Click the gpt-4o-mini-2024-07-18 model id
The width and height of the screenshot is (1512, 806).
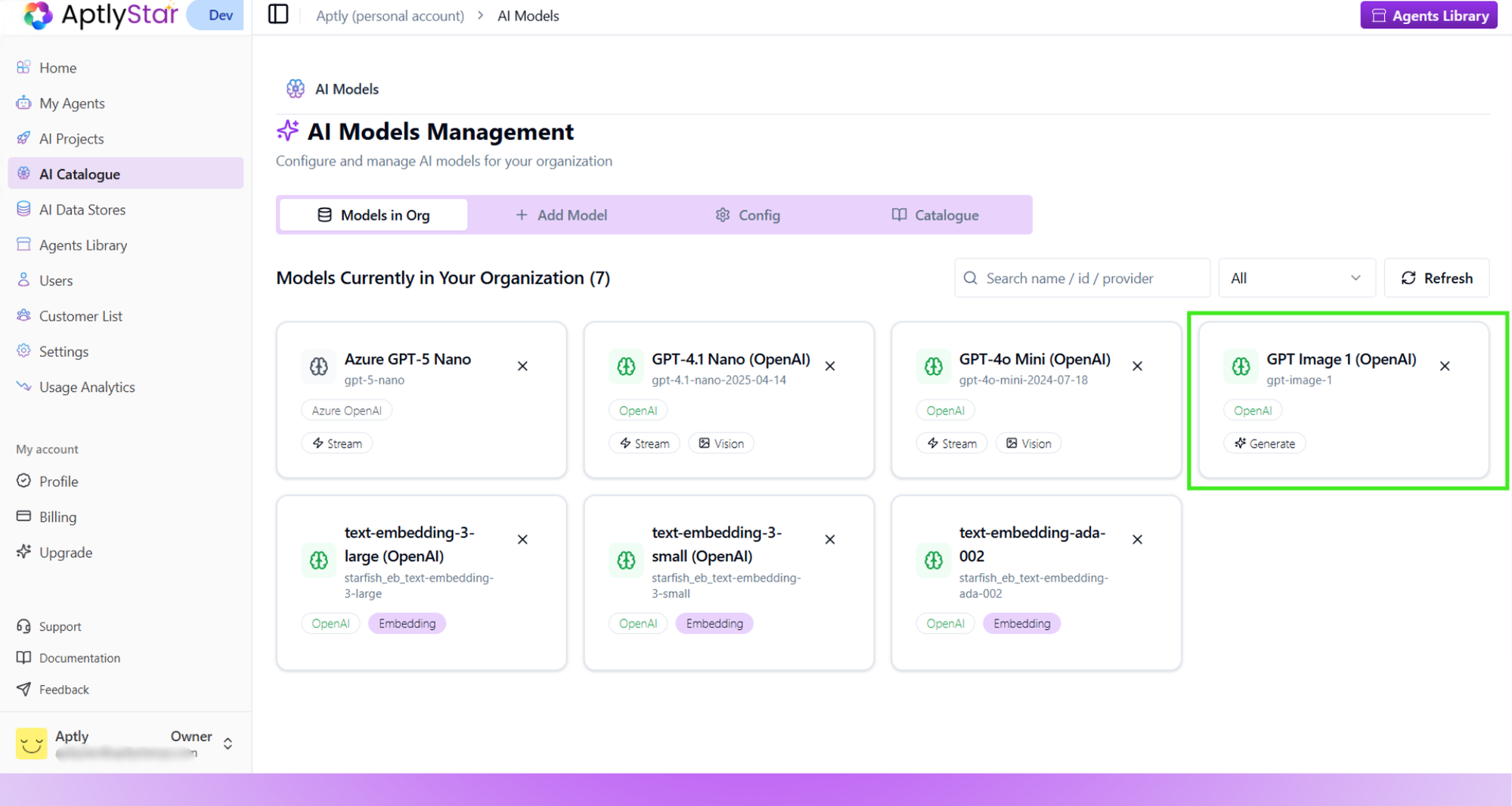[1024, 380]
